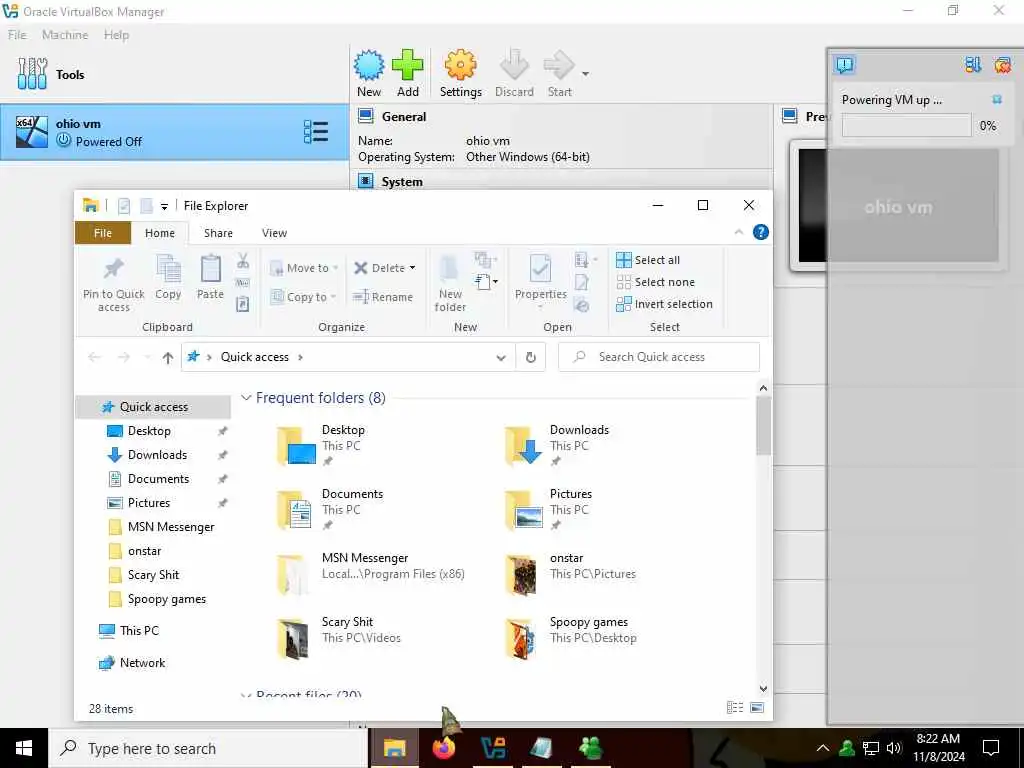
Task: Click the File Explorer help icon
Action: click(761, 232)
